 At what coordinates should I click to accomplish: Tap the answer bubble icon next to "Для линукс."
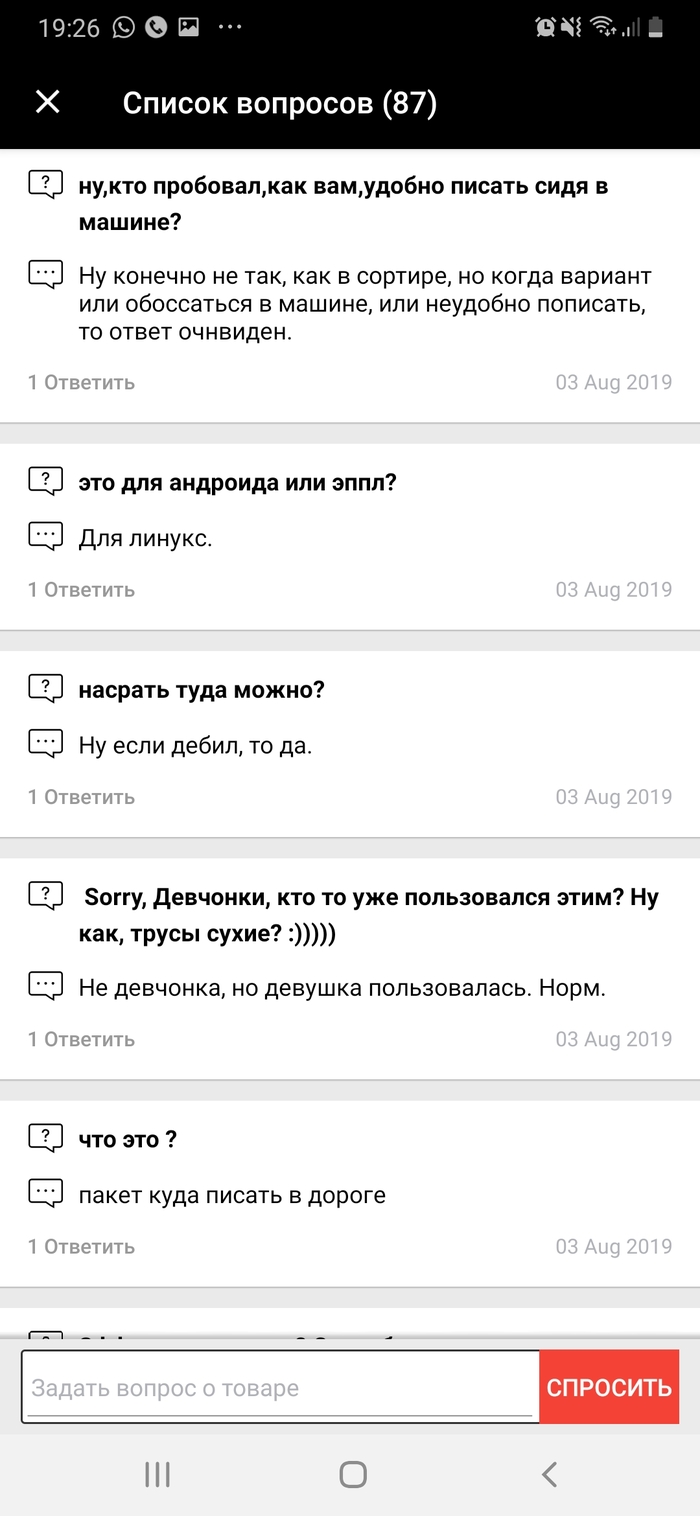pos(45,537)
